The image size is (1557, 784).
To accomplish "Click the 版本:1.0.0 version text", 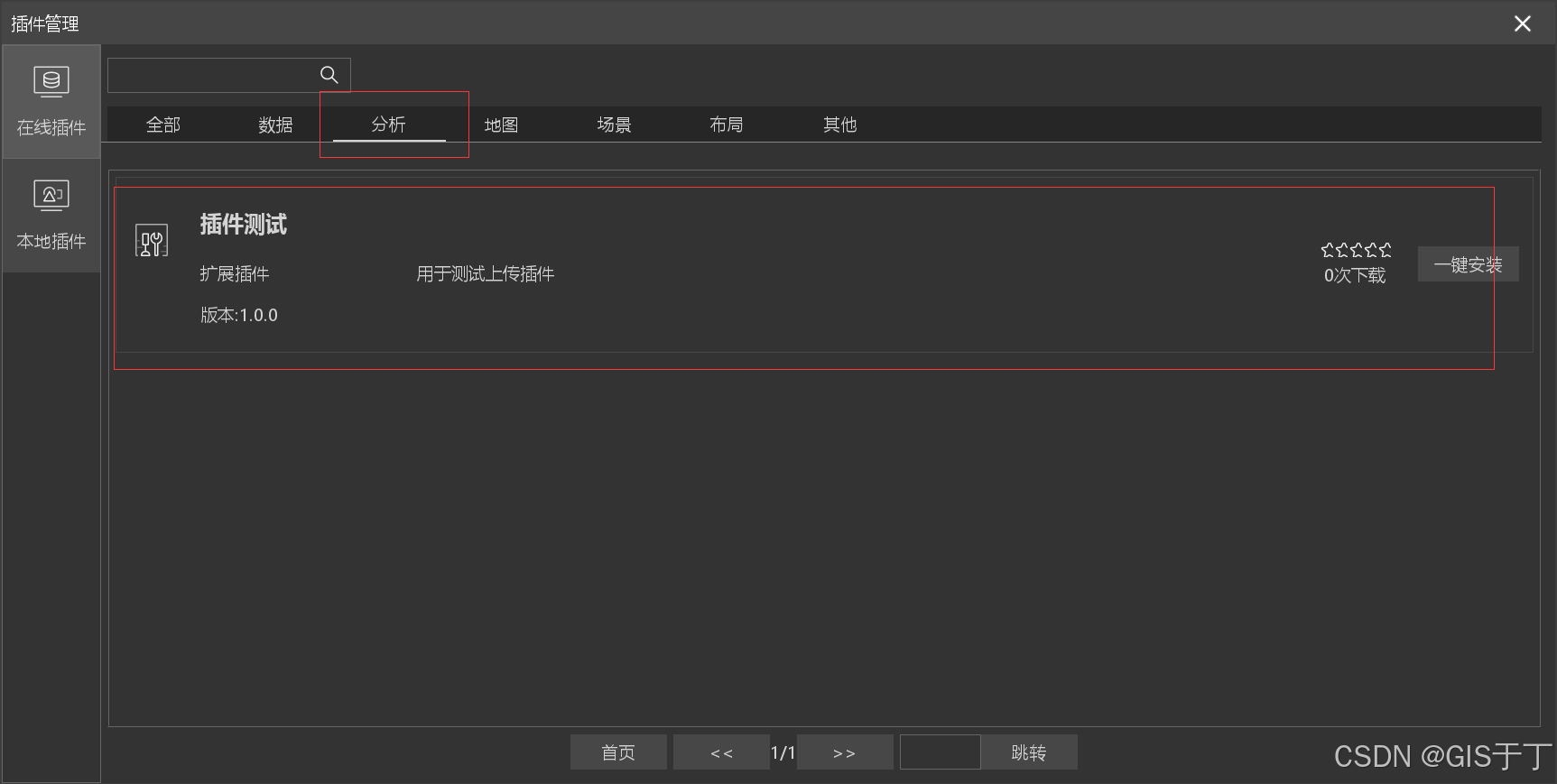I will tap(239, 315).
